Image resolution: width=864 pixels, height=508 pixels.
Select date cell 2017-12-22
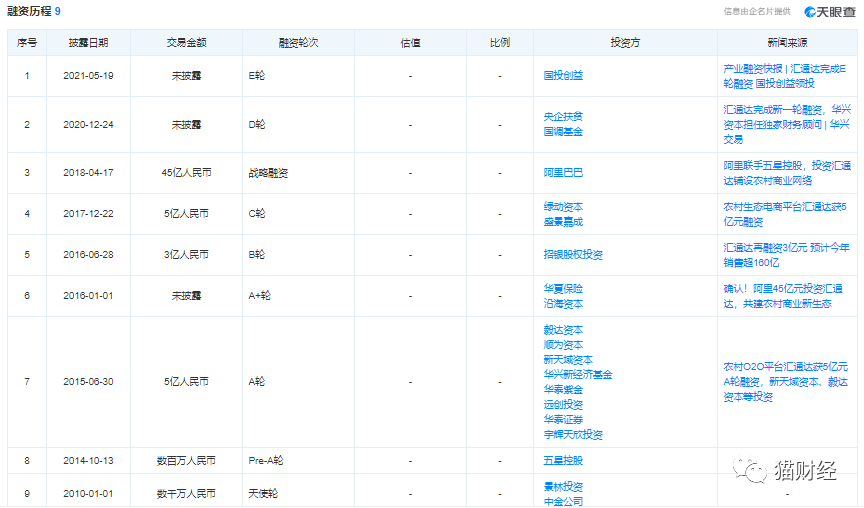coord(88,213)
